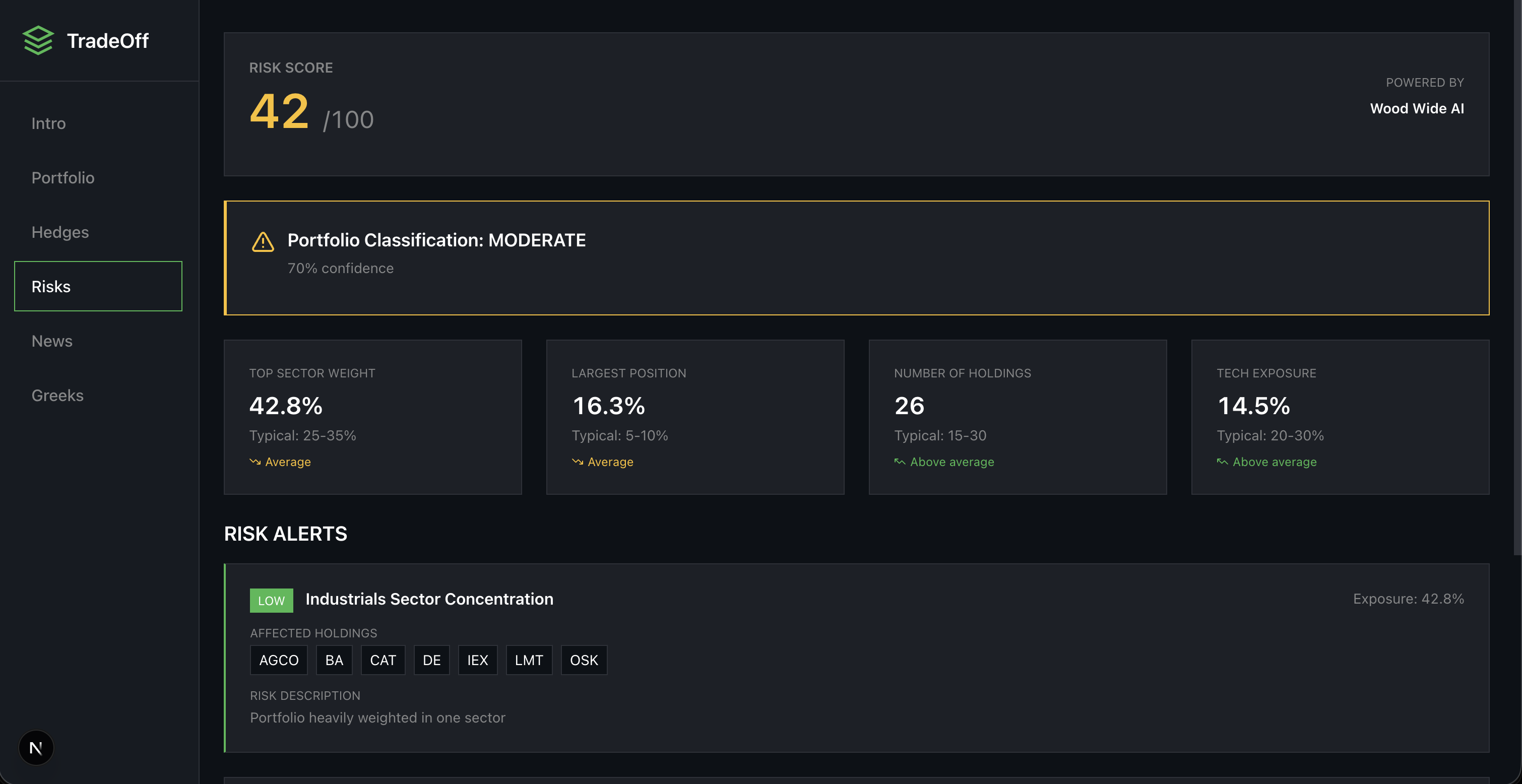
Task: Click the upward trend icon under Number of Holdings
Action: [x=899, y=462]
